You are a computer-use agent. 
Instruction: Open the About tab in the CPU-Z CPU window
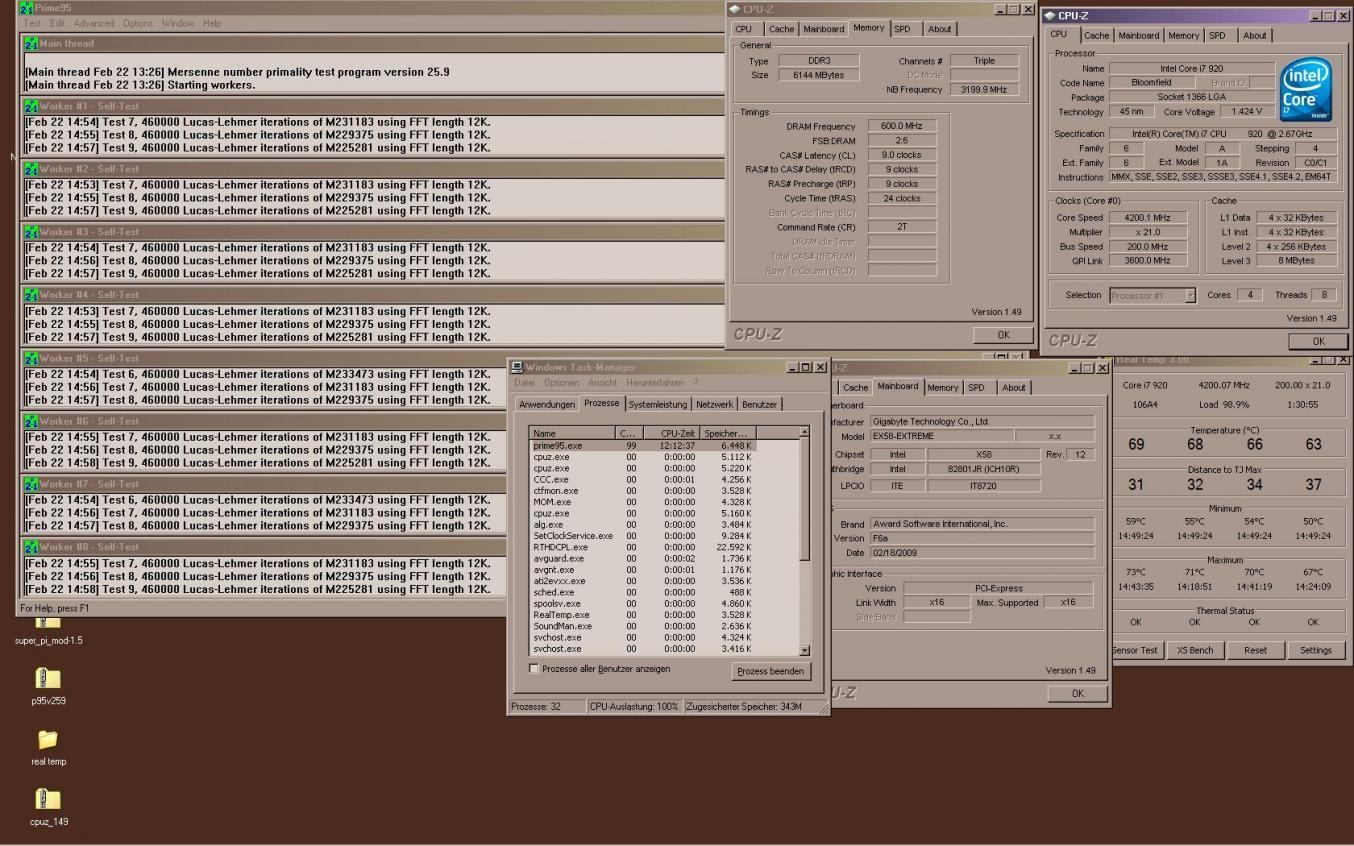click(1254, 35)
